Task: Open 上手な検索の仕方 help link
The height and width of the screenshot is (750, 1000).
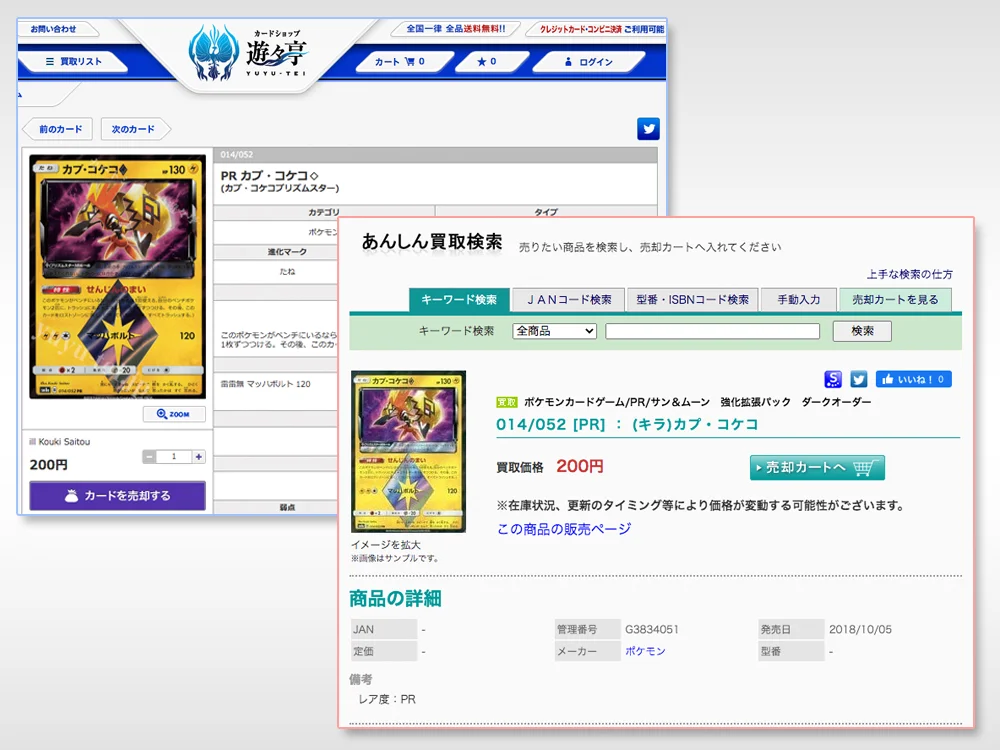Action: pos(909,274)
